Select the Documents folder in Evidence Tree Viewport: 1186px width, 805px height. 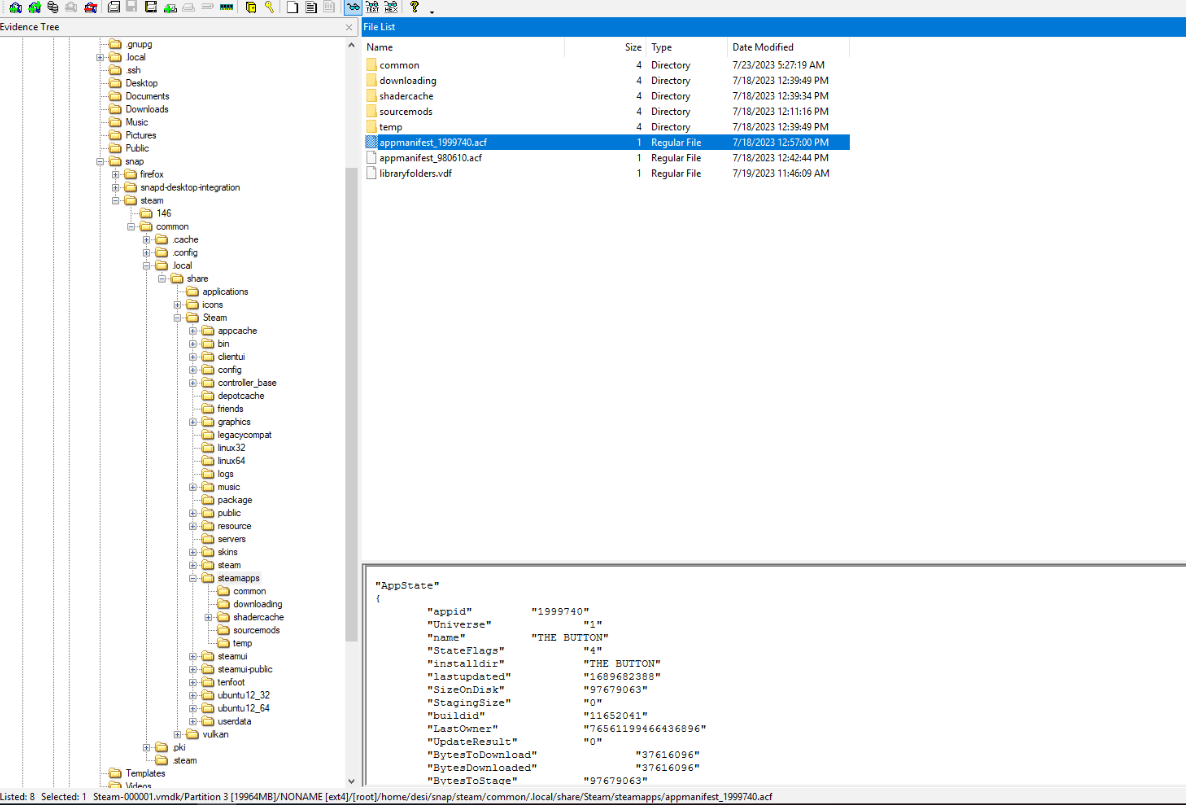[147, 96]
